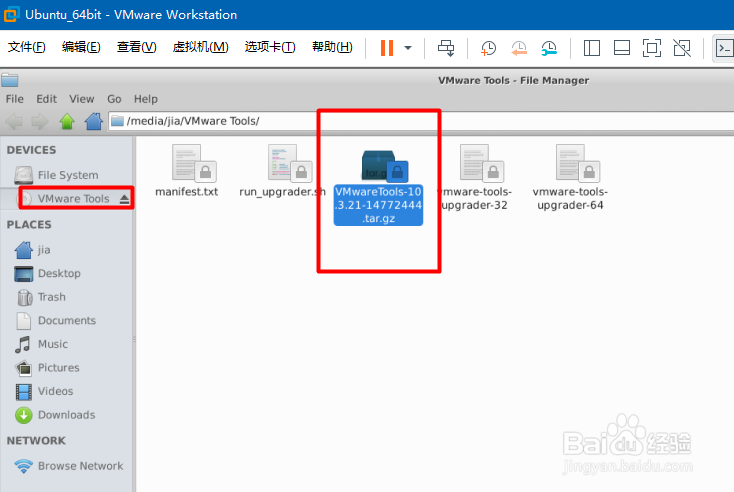The image size is (734, 492).
Task: Open Videos in Places
Action: (67, 391)
